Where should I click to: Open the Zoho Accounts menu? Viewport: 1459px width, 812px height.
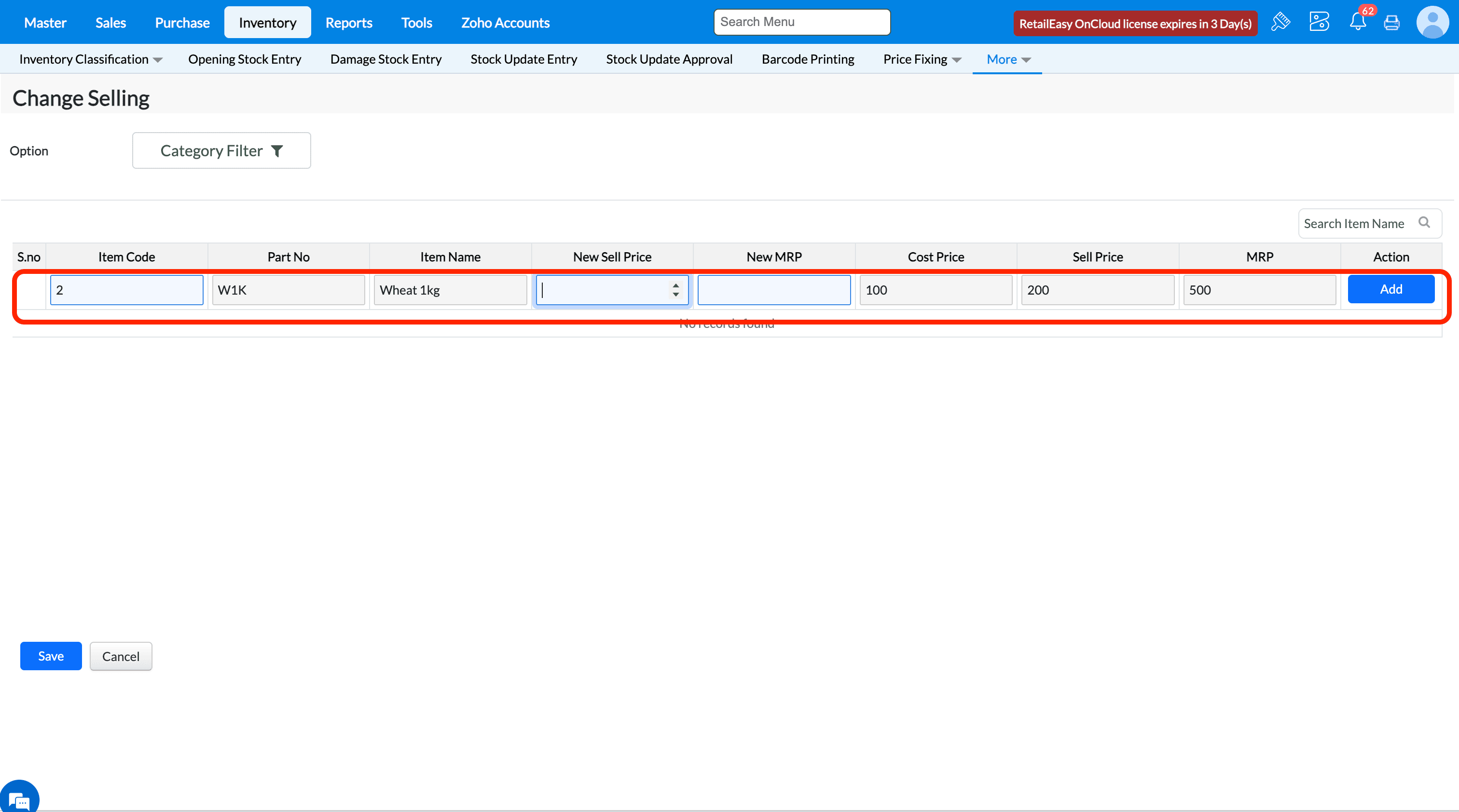(505, 23)
